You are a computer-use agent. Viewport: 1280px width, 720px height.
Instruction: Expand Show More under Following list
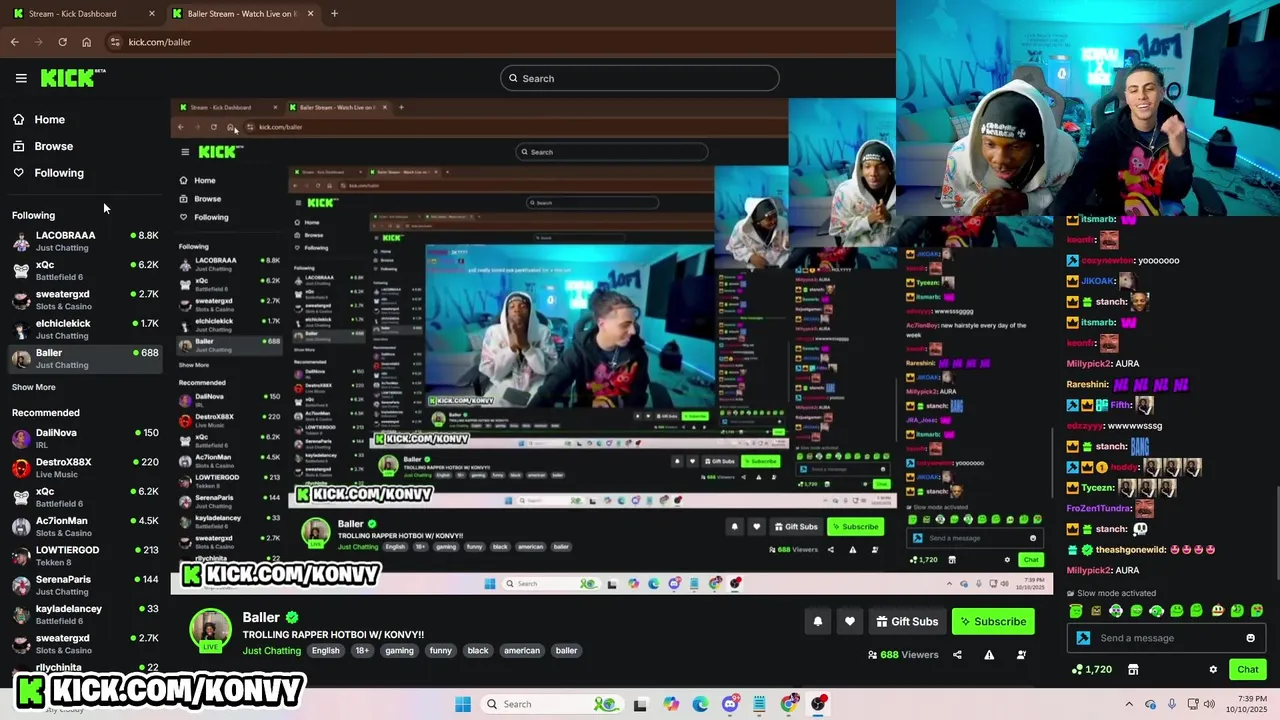tap(34, 387)
